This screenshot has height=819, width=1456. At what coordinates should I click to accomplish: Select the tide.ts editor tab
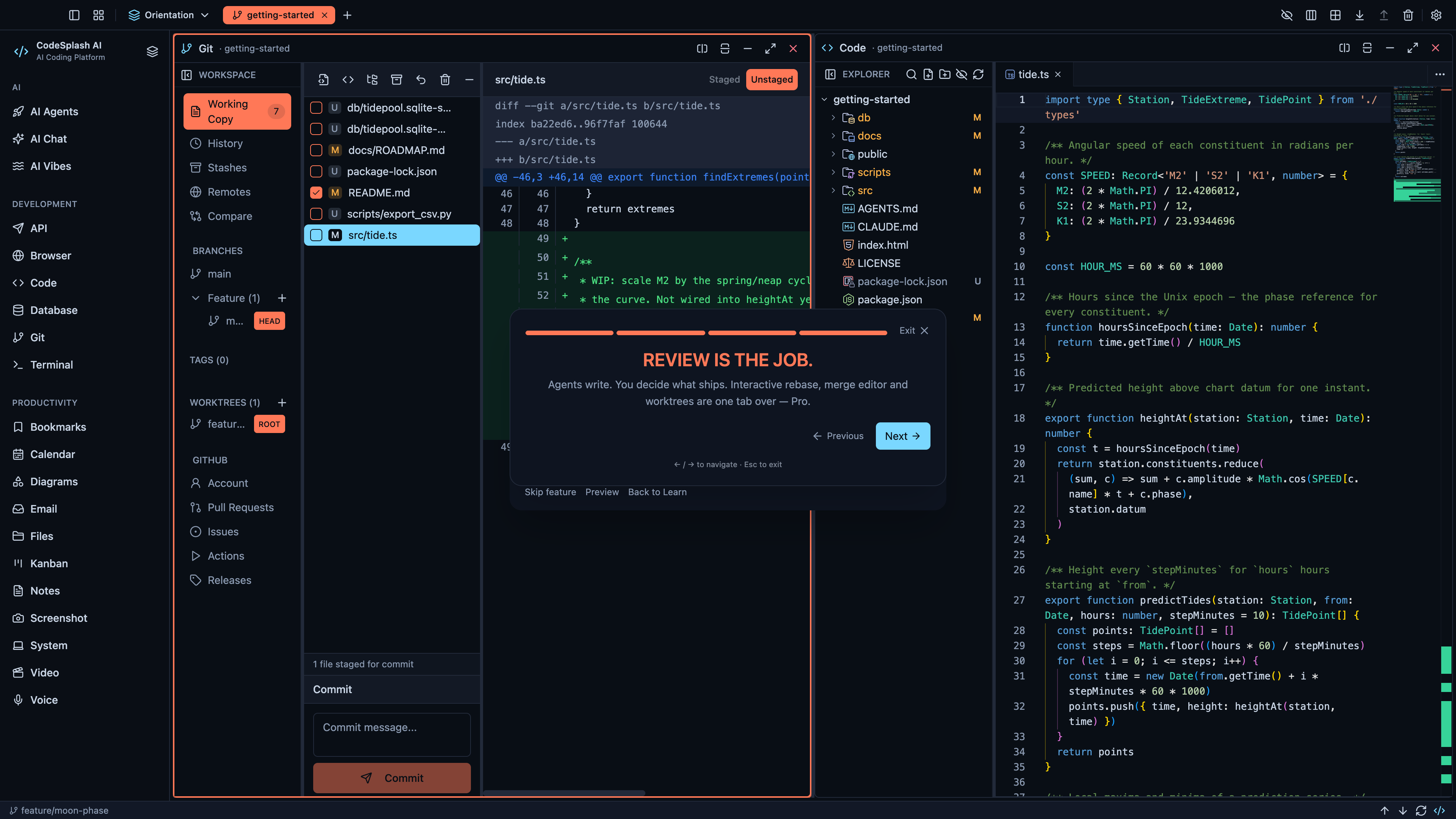tap(1033, 74)
